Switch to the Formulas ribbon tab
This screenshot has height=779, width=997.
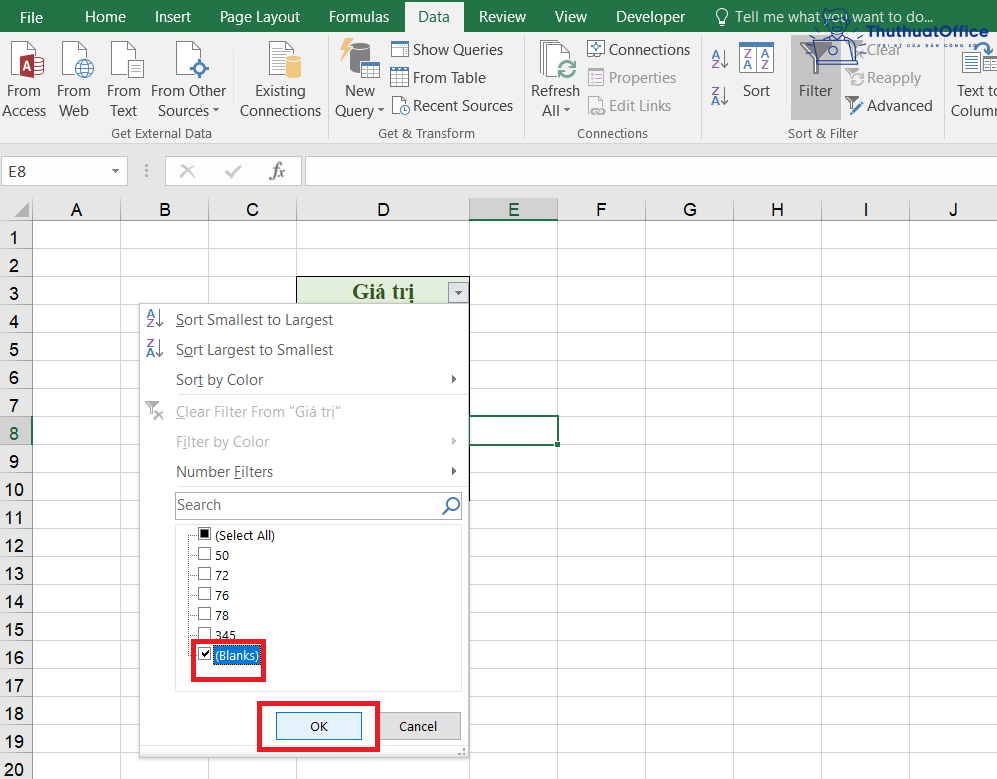point(358,16)
